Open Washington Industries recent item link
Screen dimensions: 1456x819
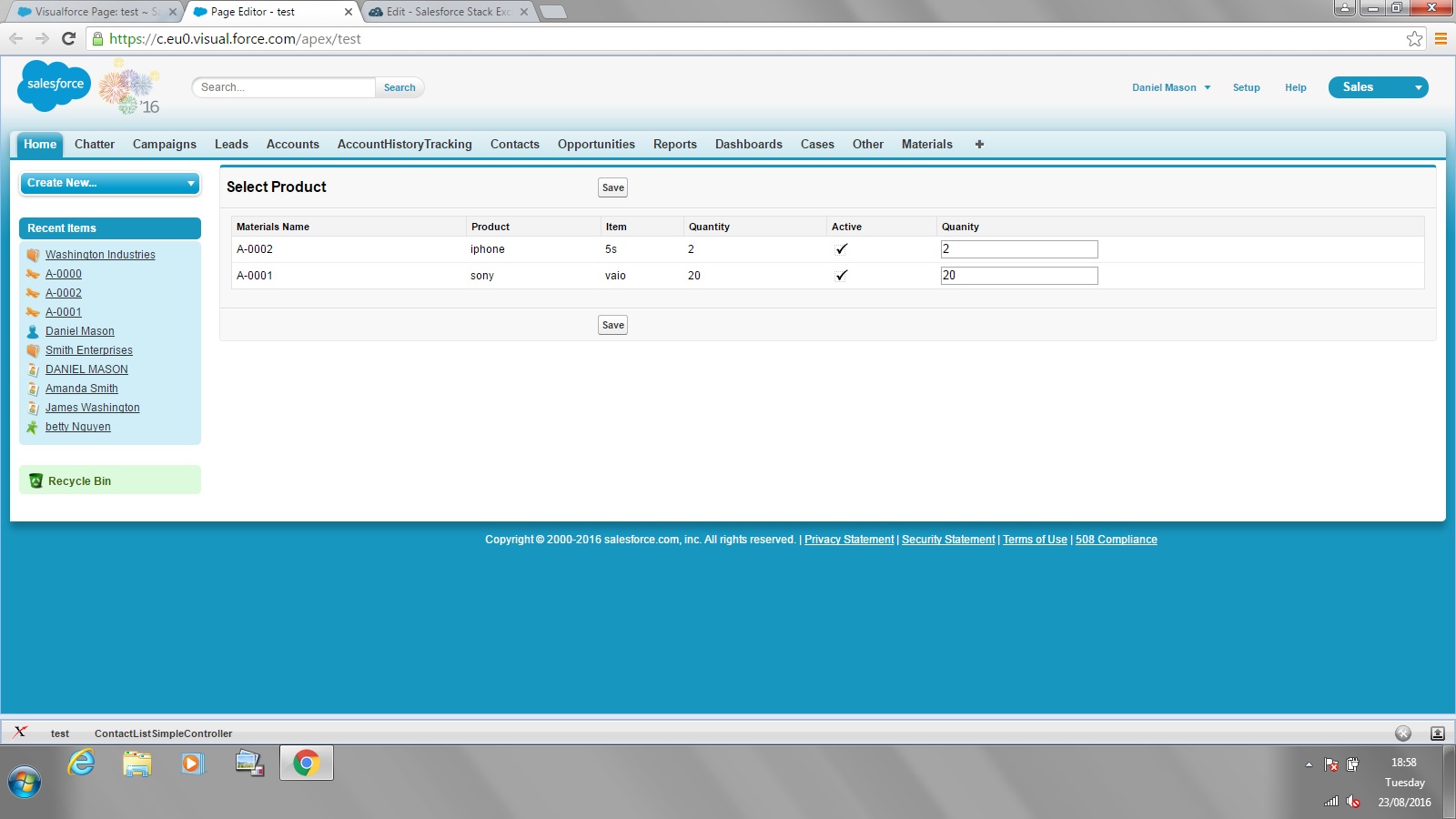[100, 255]
